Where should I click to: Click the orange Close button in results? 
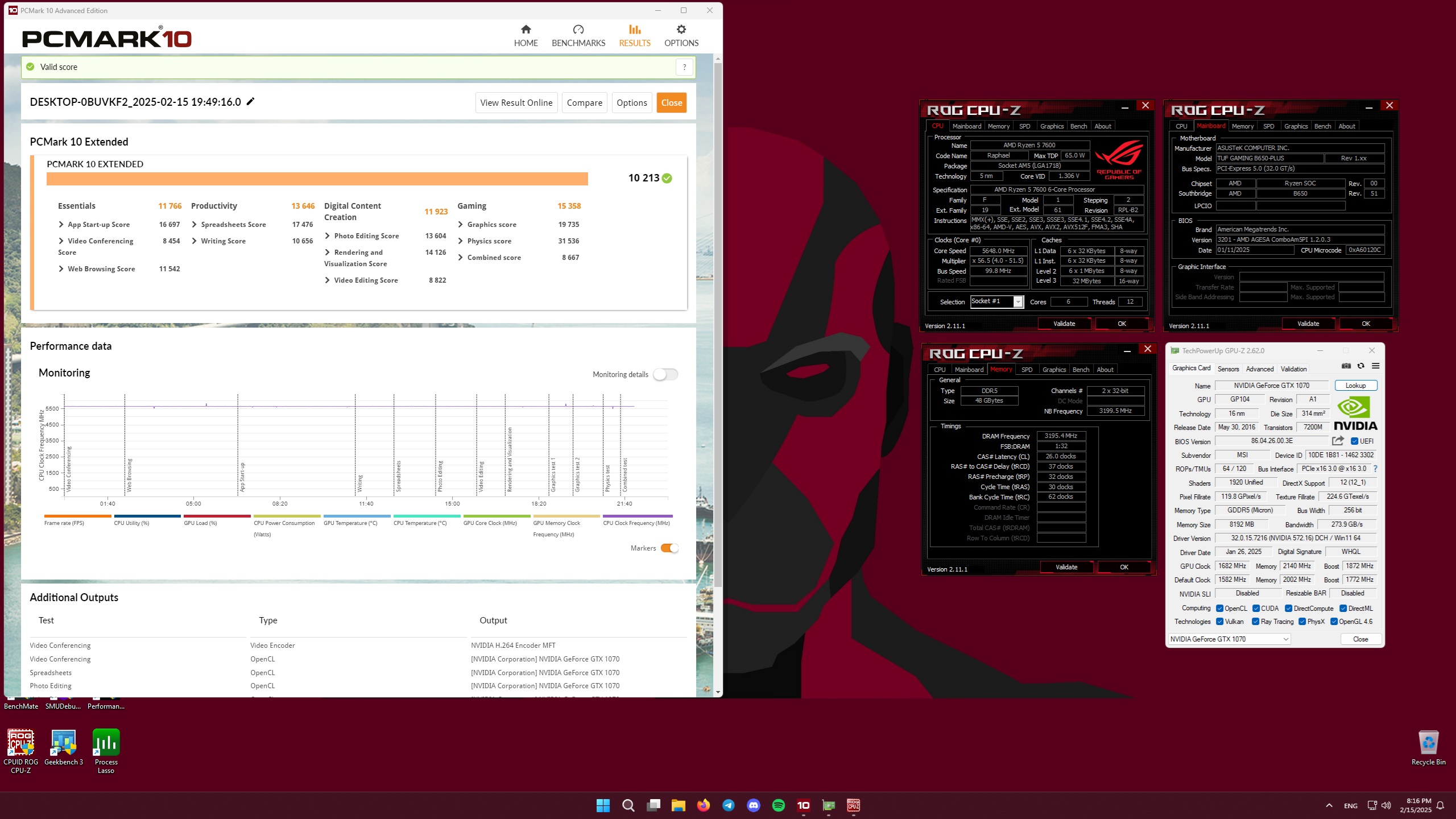[671, 102]
